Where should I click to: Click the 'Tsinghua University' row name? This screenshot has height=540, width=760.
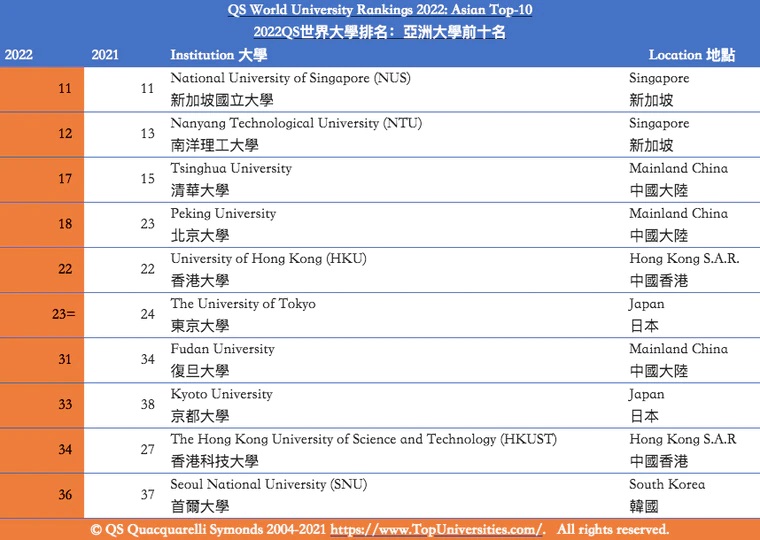(x=231, y=168)
